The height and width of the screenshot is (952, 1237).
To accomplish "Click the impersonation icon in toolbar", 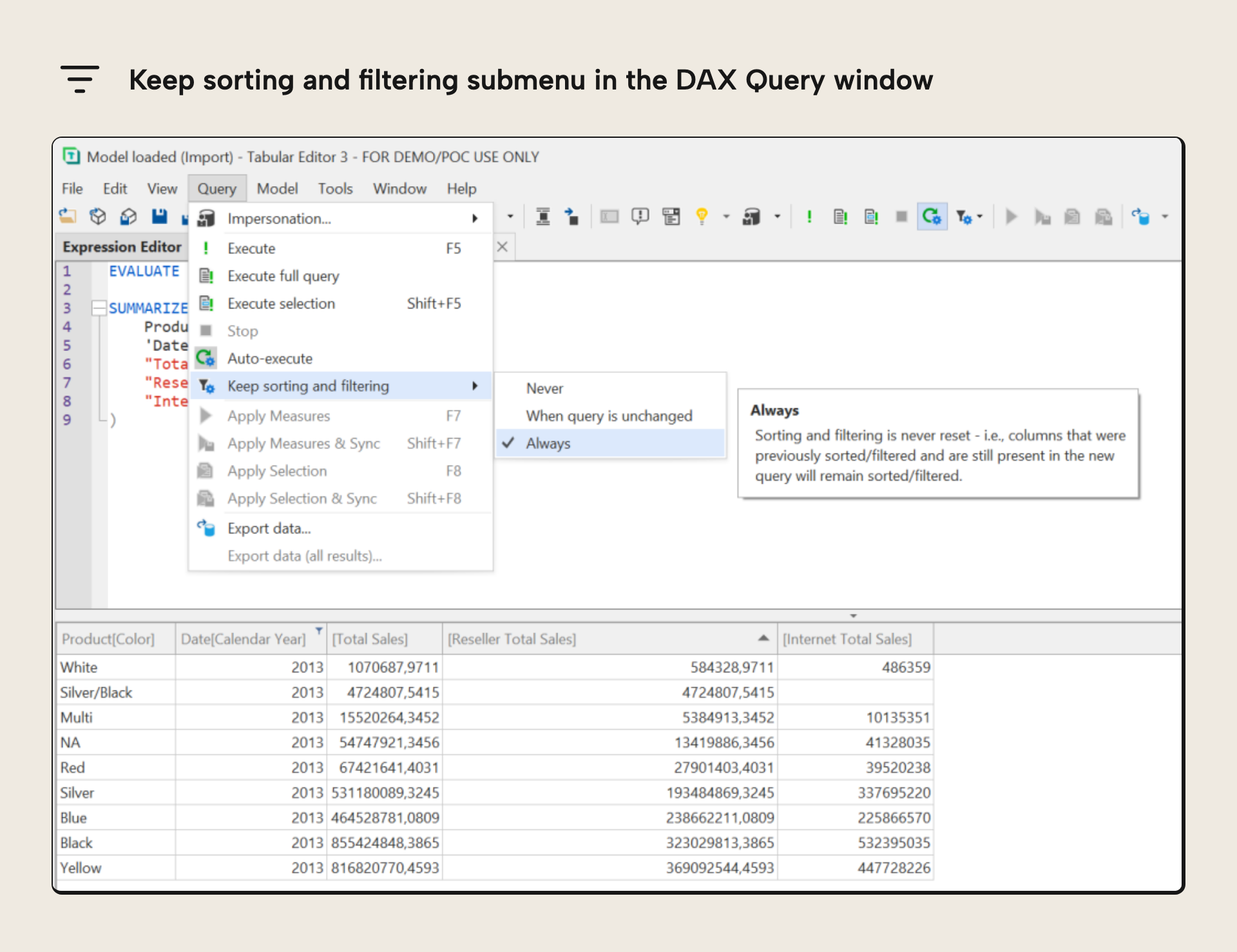I will 751,217.
